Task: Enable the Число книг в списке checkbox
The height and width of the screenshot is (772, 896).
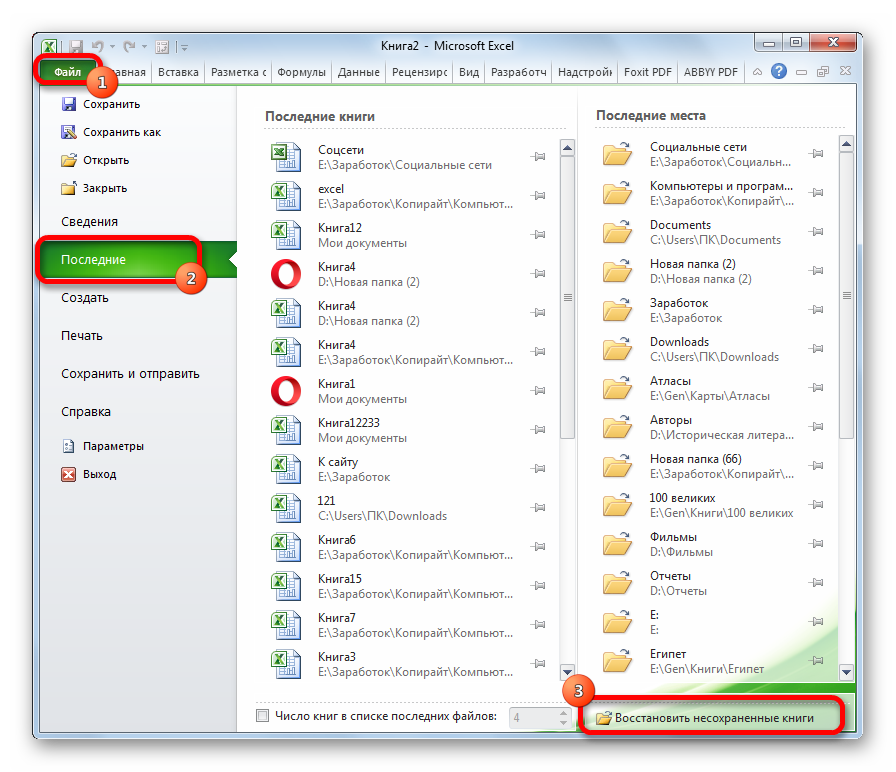Action: pyautogui.click(x=262, y=715)
